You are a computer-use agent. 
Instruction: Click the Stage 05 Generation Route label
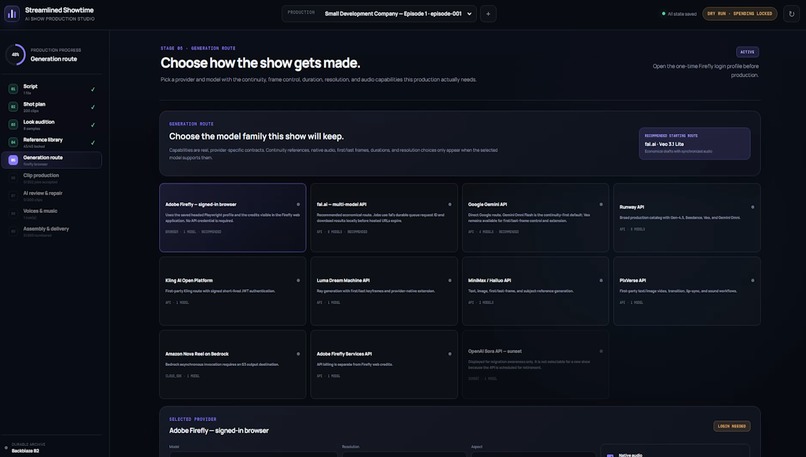[x=198, y=48]
